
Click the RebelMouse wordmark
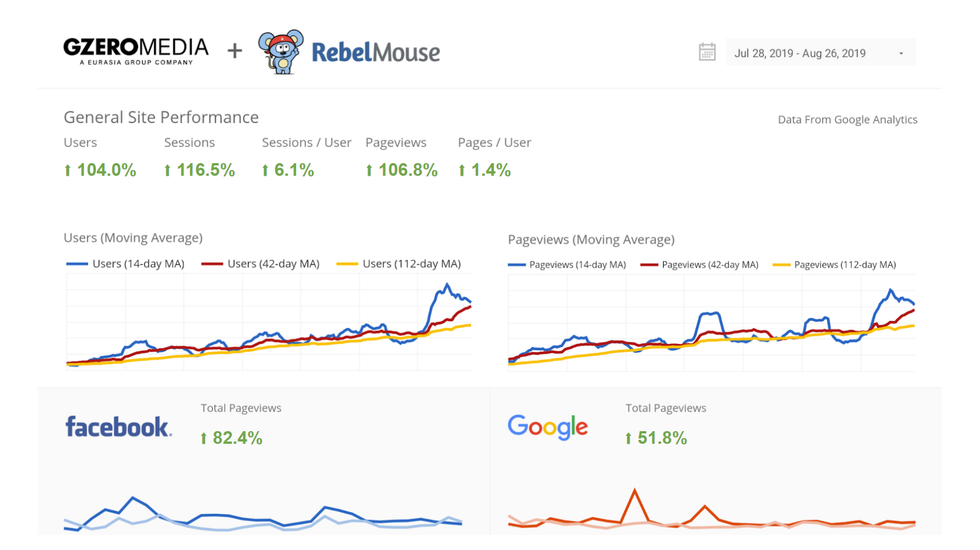pos(375,52)
